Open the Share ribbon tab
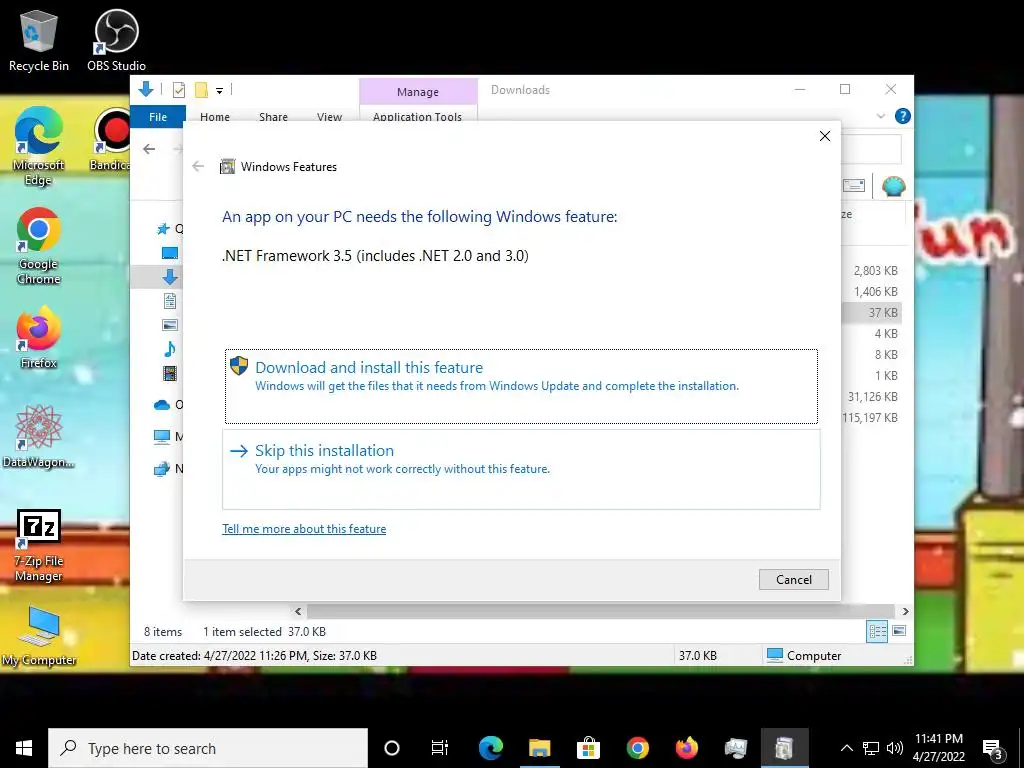This screenshot has width=1024, height=768. click(273, 116)
